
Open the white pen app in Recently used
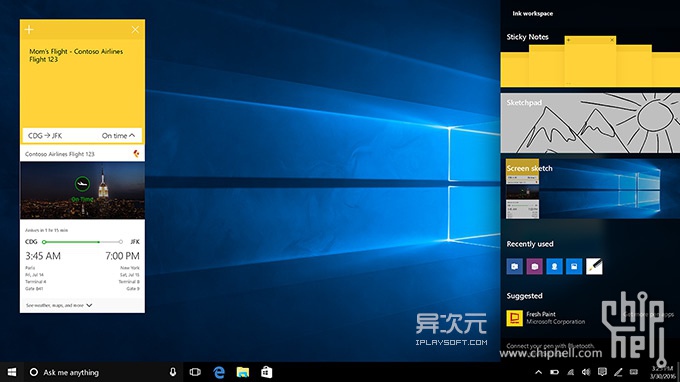[x=594, y=266]
